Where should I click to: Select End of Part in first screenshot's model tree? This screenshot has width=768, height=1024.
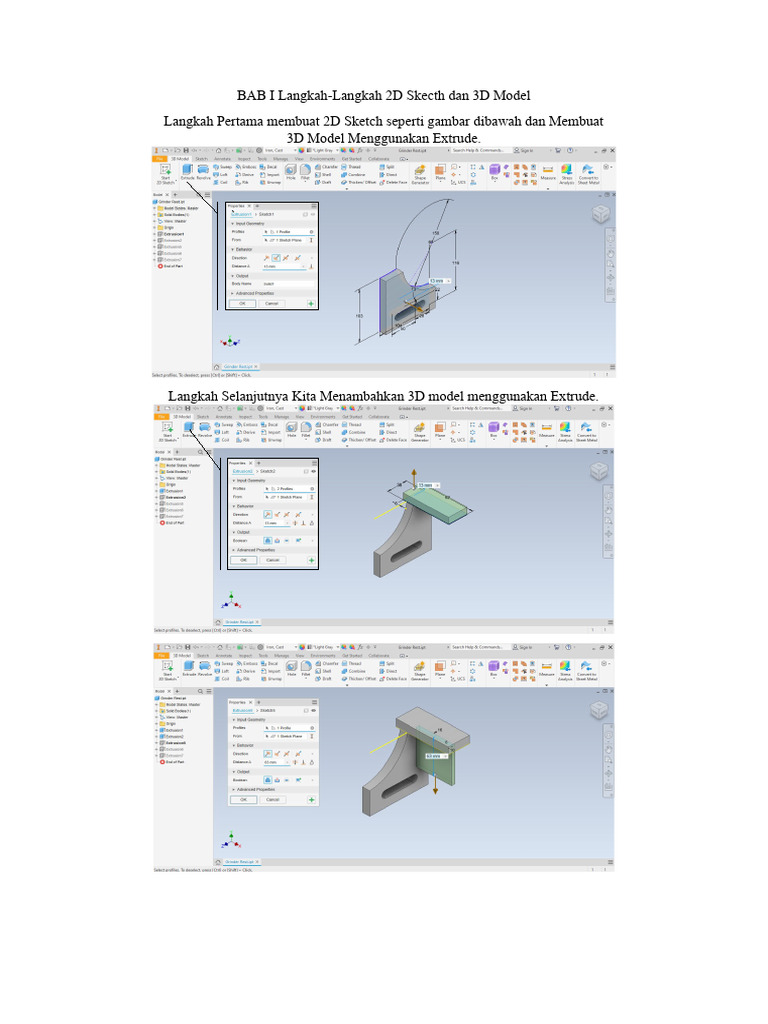point(170,266)
